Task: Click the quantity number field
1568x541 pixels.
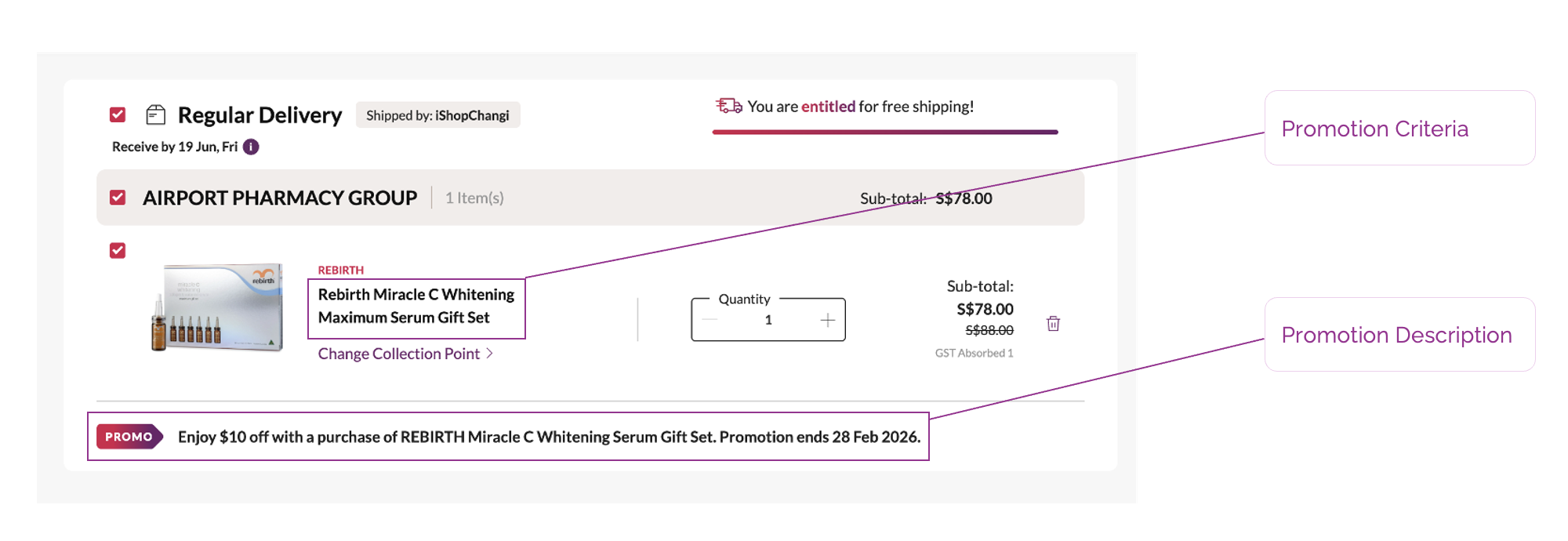Action: [x=768, y=320]
